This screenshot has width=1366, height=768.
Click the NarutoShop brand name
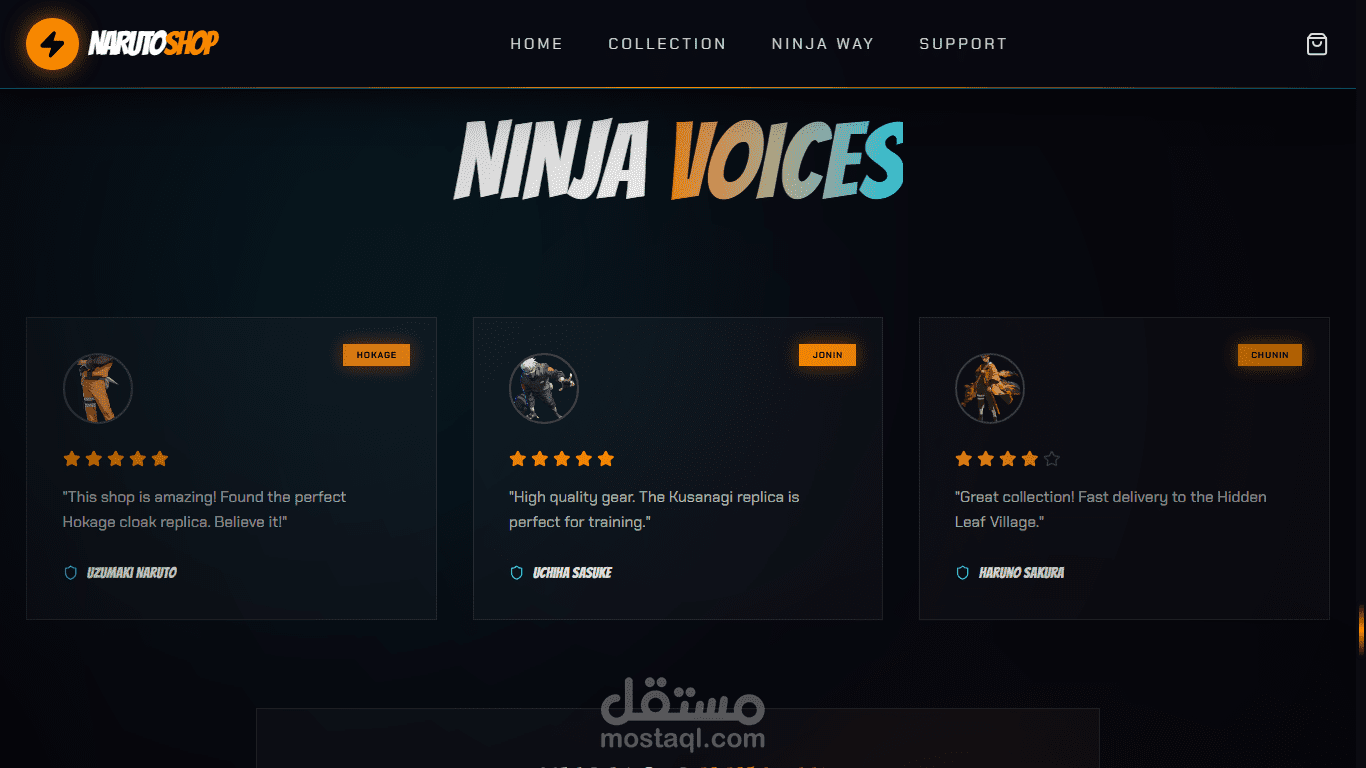point(154,43)
